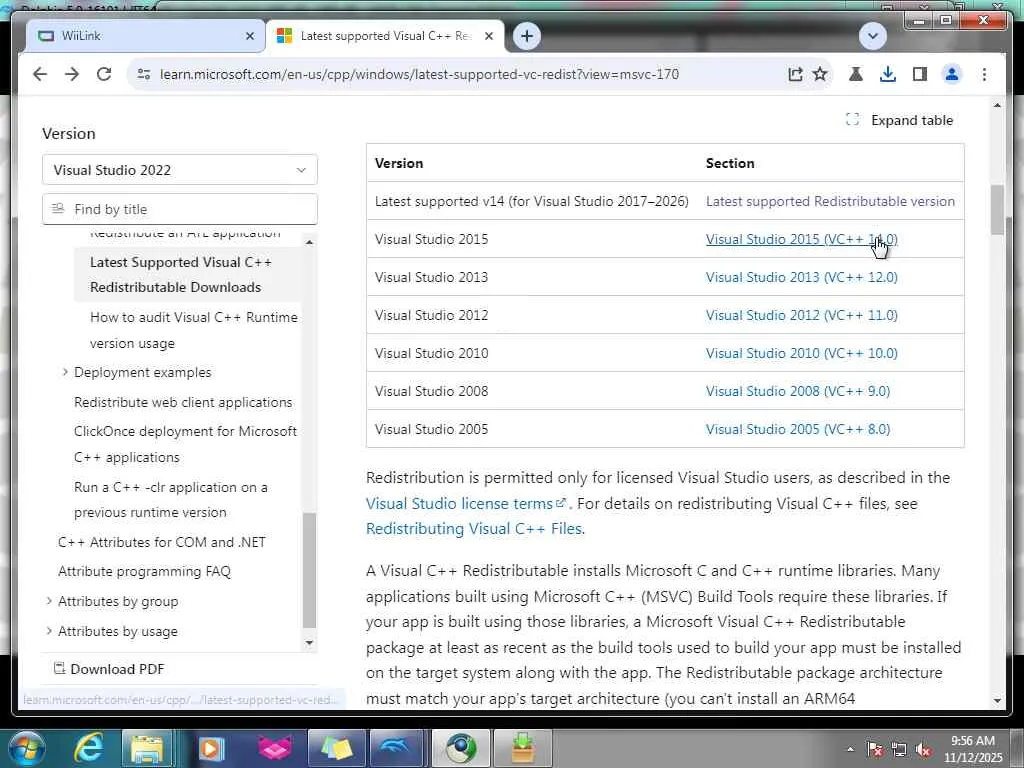This screenshot has width=1024, height=768.
Task: Close the Latest supported Visual C++ tab
Action: (488, 37)
